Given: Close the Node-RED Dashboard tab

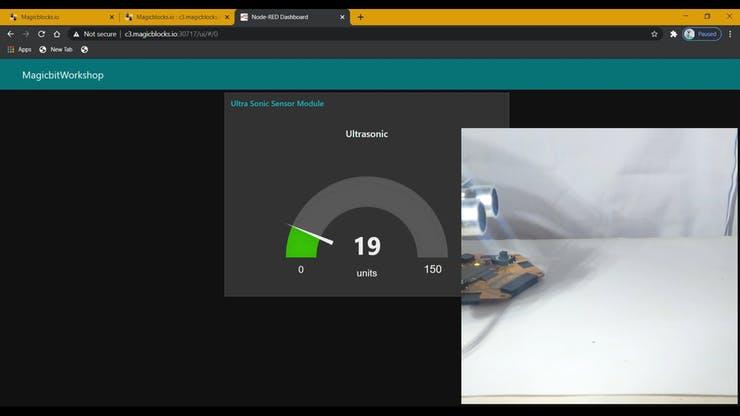Looking at the screenshot, I should (x=344, y=17).
